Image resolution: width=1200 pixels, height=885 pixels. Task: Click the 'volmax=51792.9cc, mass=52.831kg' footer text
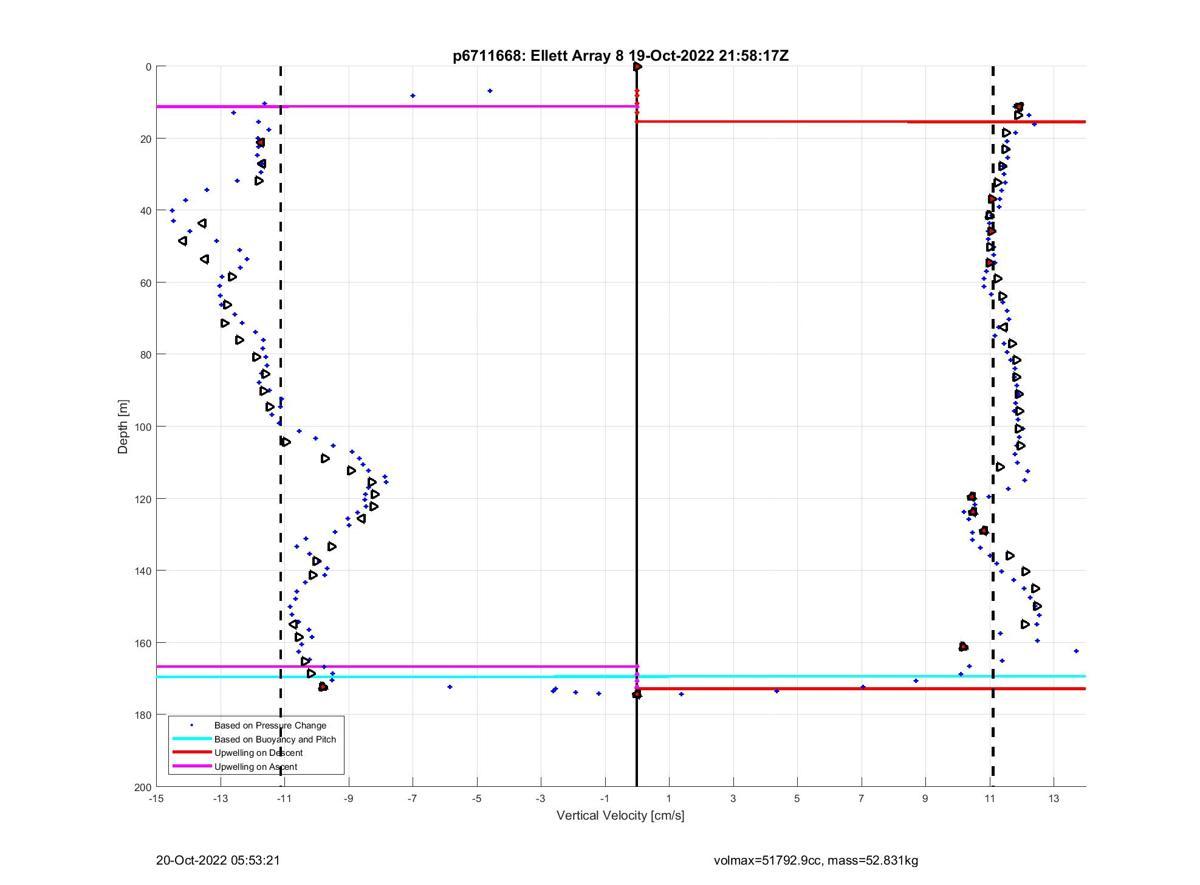816,860
